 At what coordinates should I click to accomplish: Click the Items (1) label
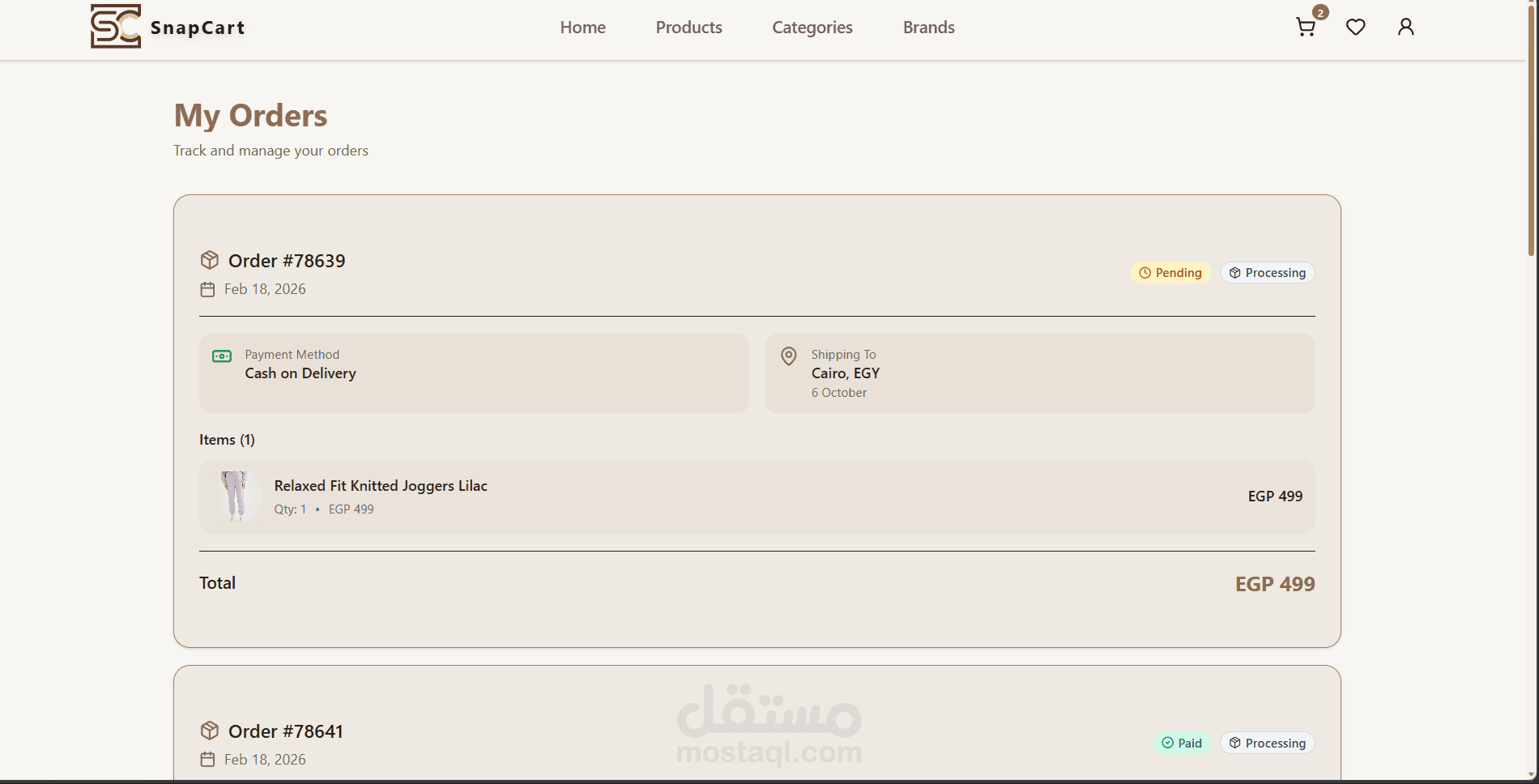(227, 440)
